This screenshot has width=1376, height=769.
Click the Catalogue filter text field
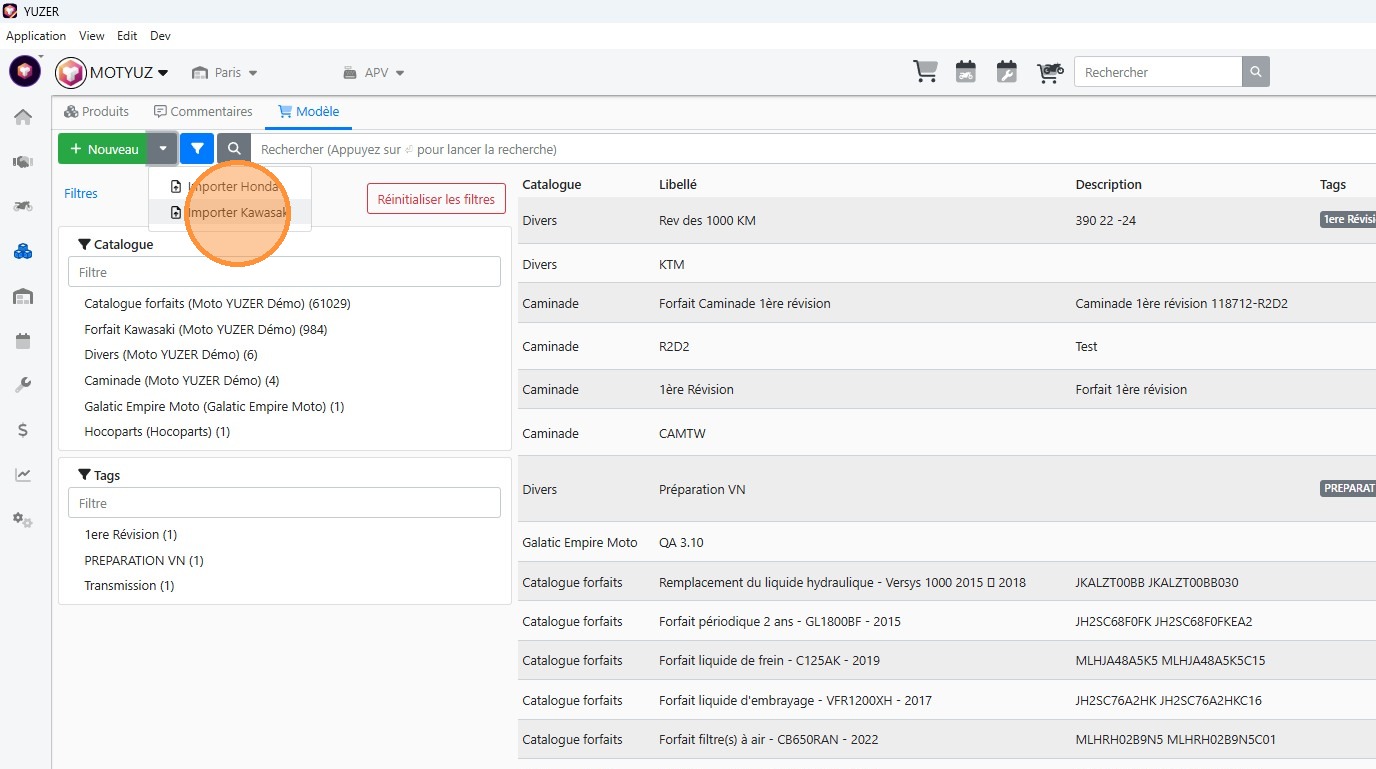pos(284,272)
